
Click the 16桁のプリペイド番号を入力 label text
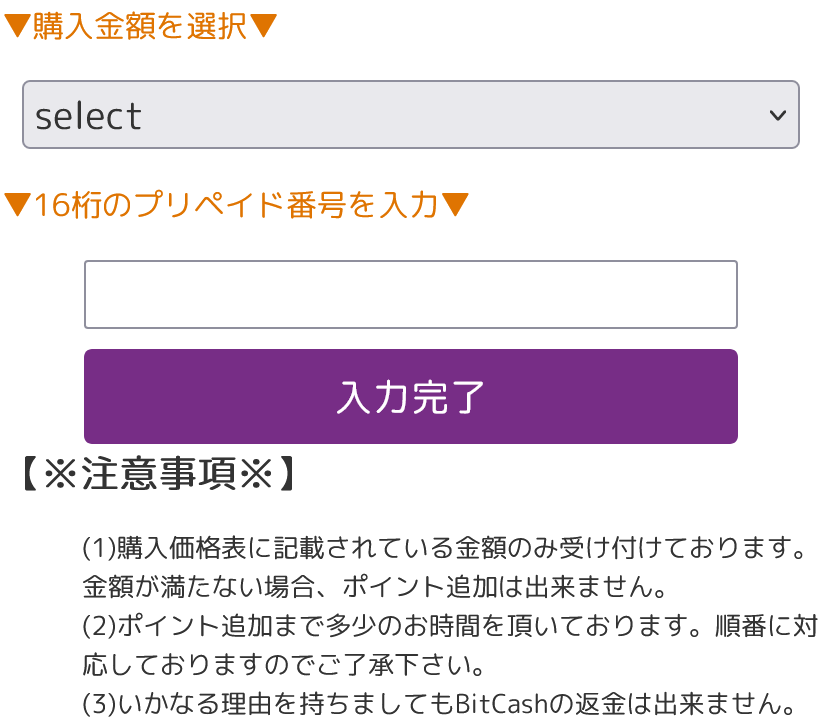pos(236,205)
